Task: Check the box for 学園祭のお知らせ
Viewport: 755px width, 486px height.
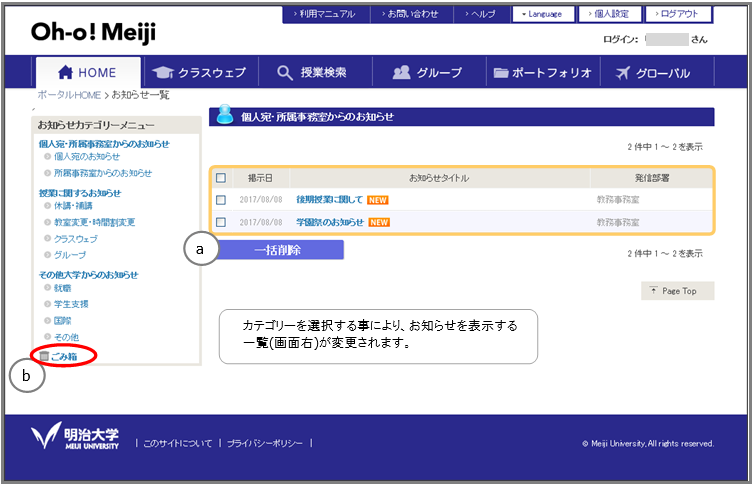Action: coord(221,222)
